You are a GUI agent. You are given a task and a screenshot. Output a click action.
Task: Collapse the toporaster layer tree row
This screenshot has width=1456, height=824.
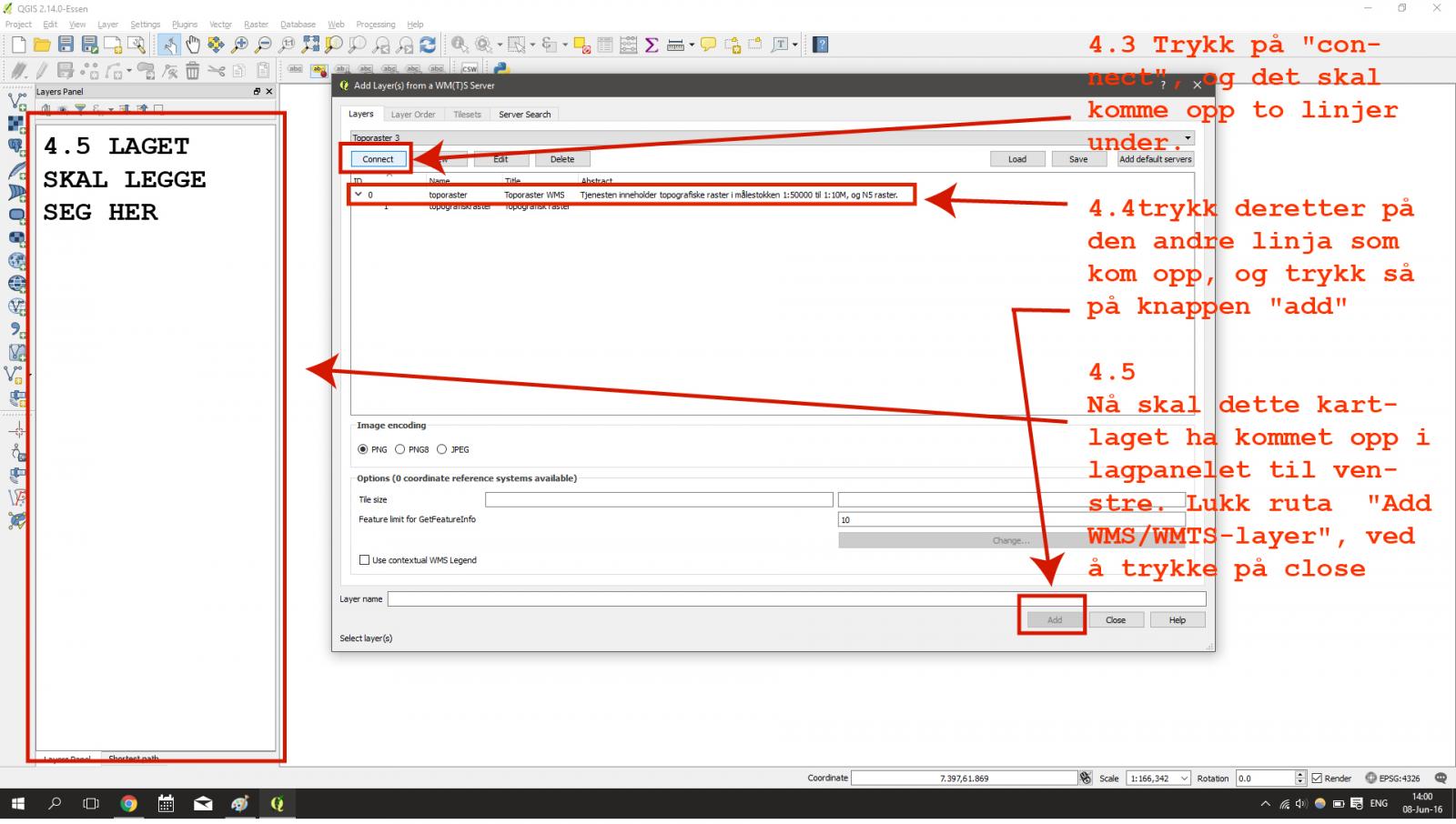coord(358,195)
